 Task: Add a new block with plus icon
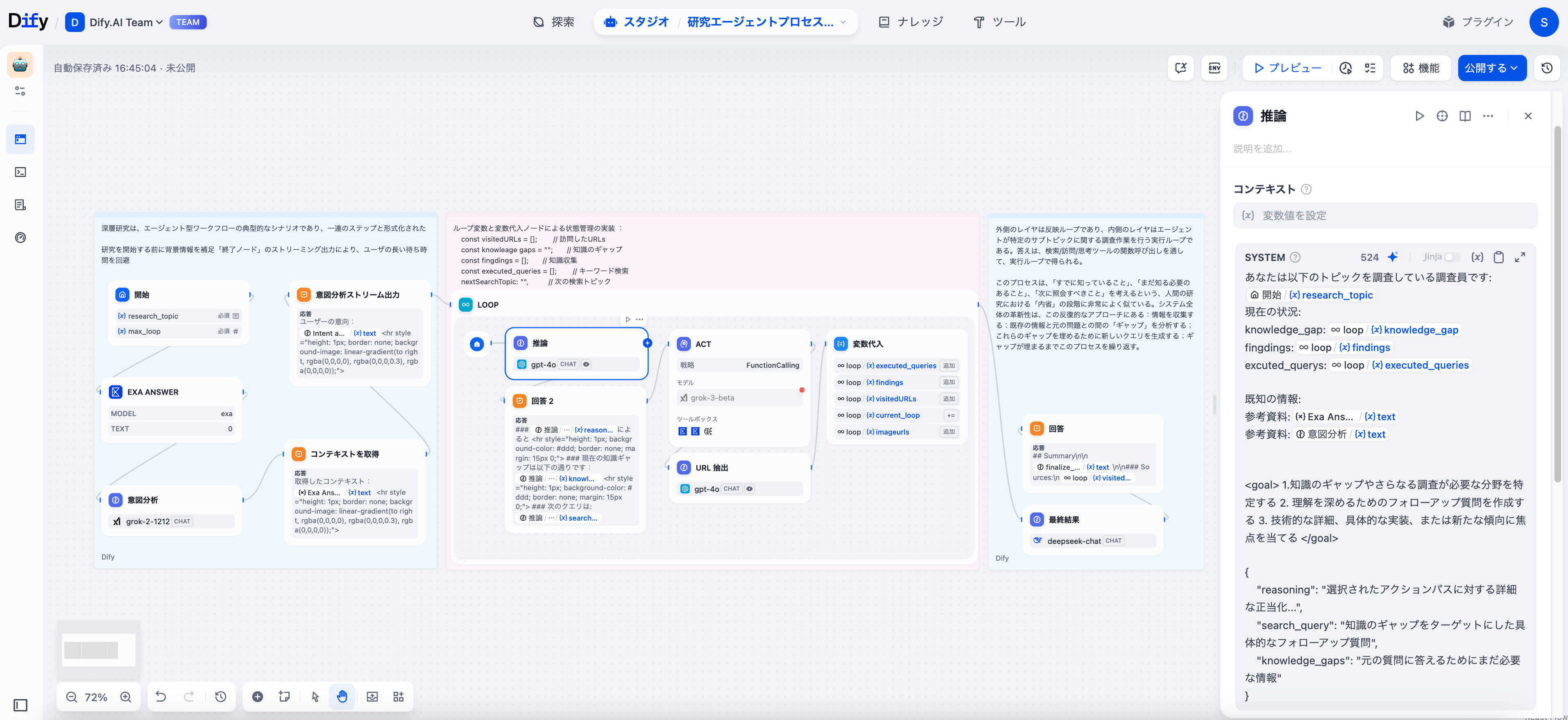(258, 696)
